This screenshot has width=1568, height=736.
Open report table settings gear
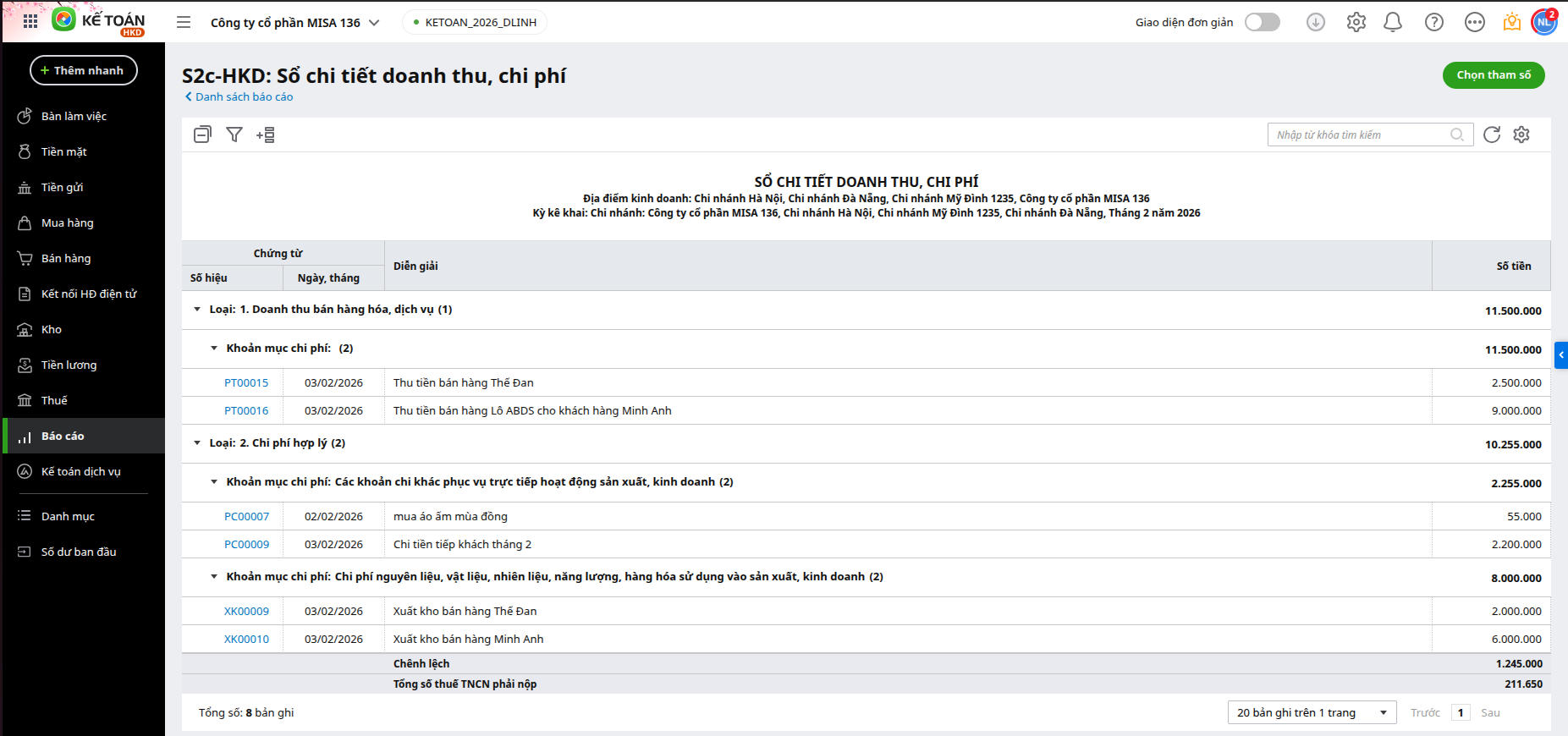pyautogui.click(x=1521, y=135)
